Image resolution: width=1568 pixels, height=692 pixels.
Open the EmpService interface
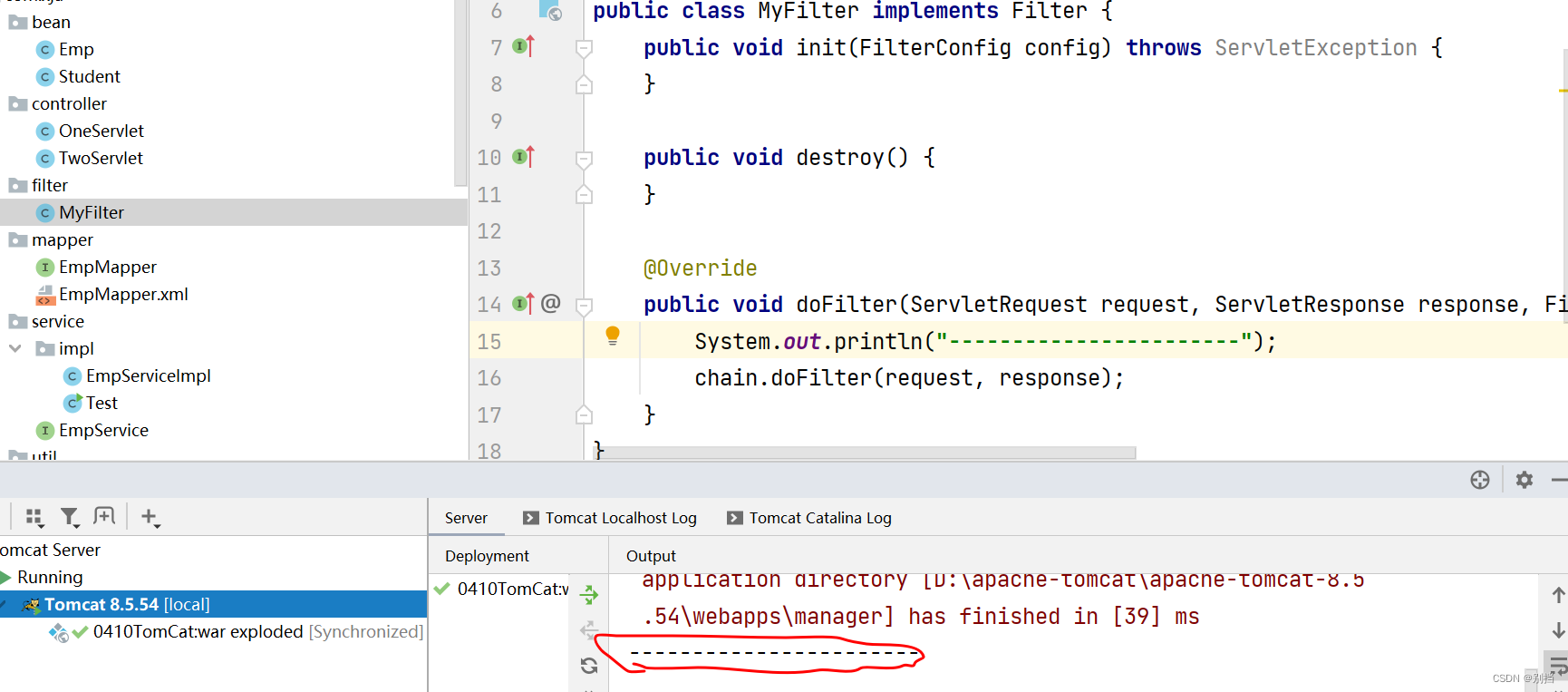point(103,430)
